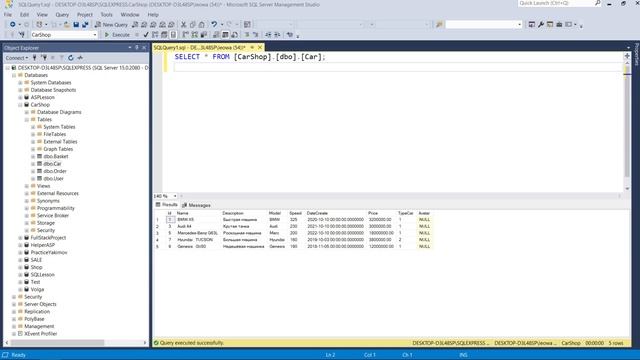Open the Query menu
Image resolution: width=640 pixels, height=360 pixels.
pyautogui.click(x=62, y=15)
